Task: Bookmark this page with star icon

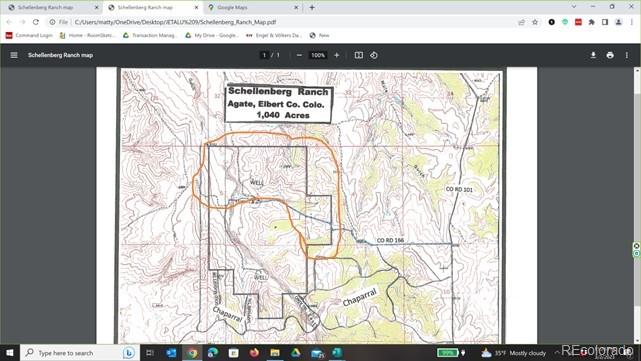Action: point(535,22)
